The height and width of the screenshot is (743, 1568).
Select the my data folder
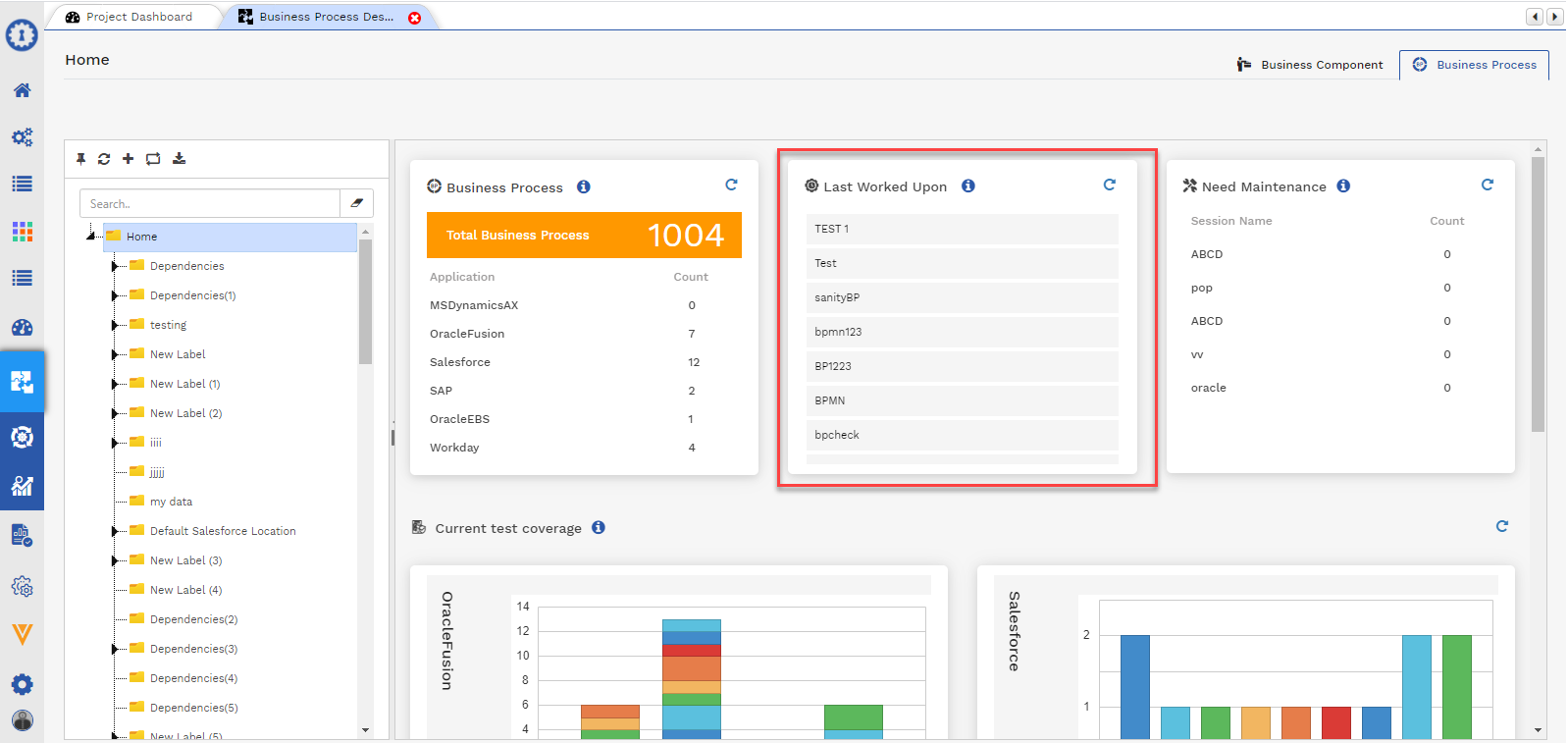tap(171, 502)
